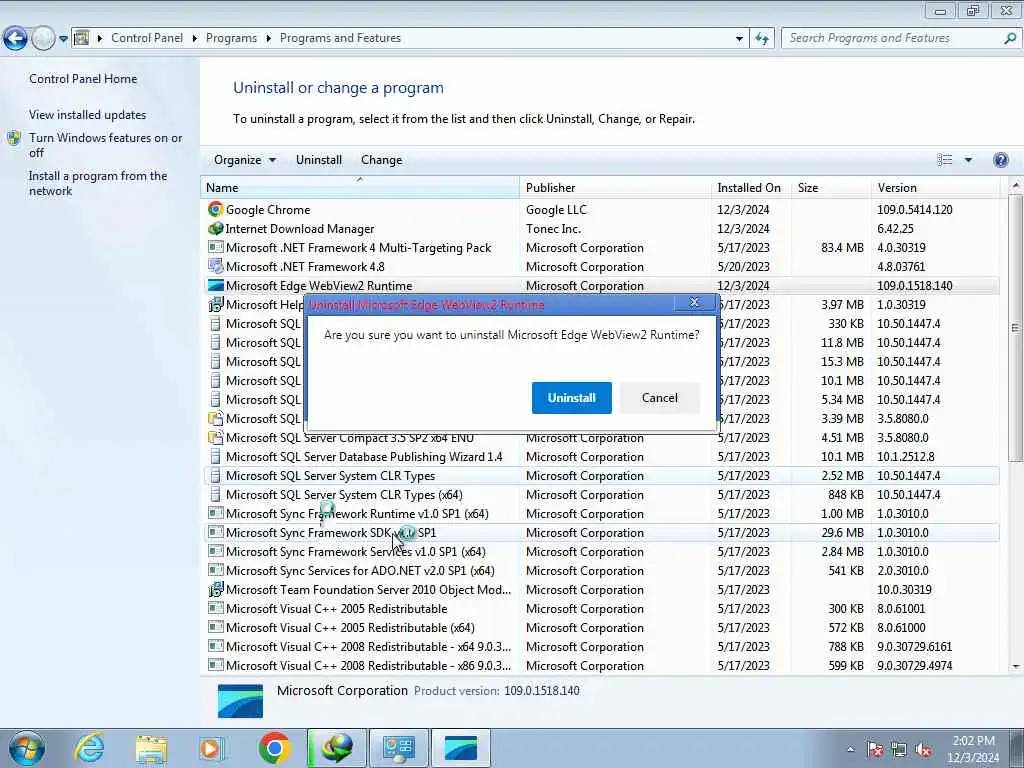
Task: Click WebView2 product thumbnail in details pane
Action: click(x=240, y=701)
